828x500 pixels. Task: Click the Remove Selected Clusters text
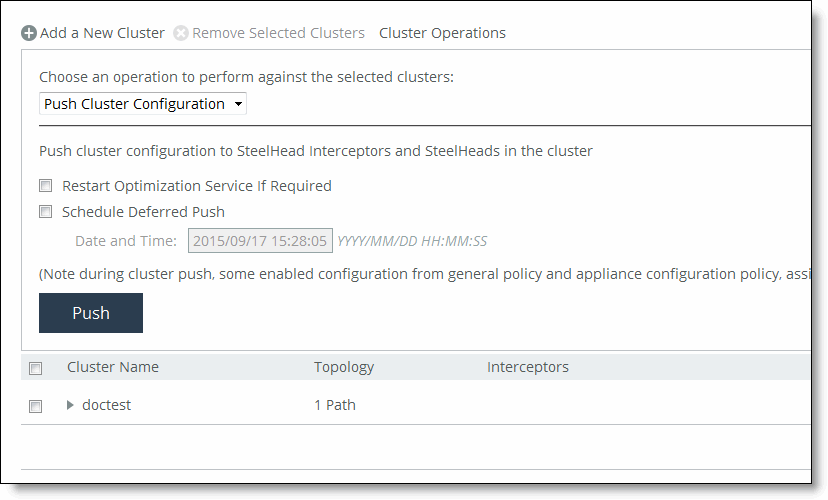(278, 33)
